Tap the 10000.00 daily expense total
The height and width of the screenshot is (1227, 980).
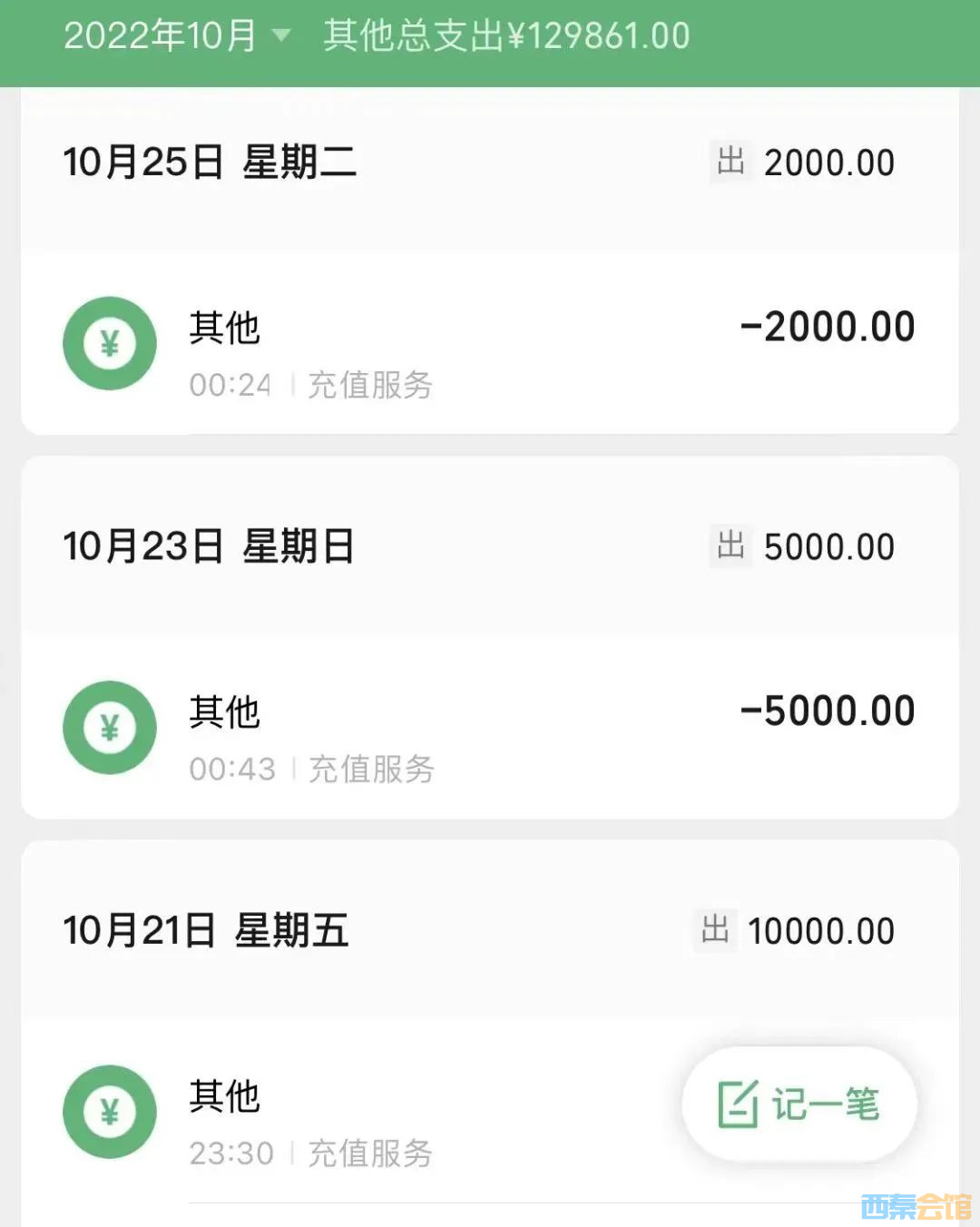pos(821,931)
